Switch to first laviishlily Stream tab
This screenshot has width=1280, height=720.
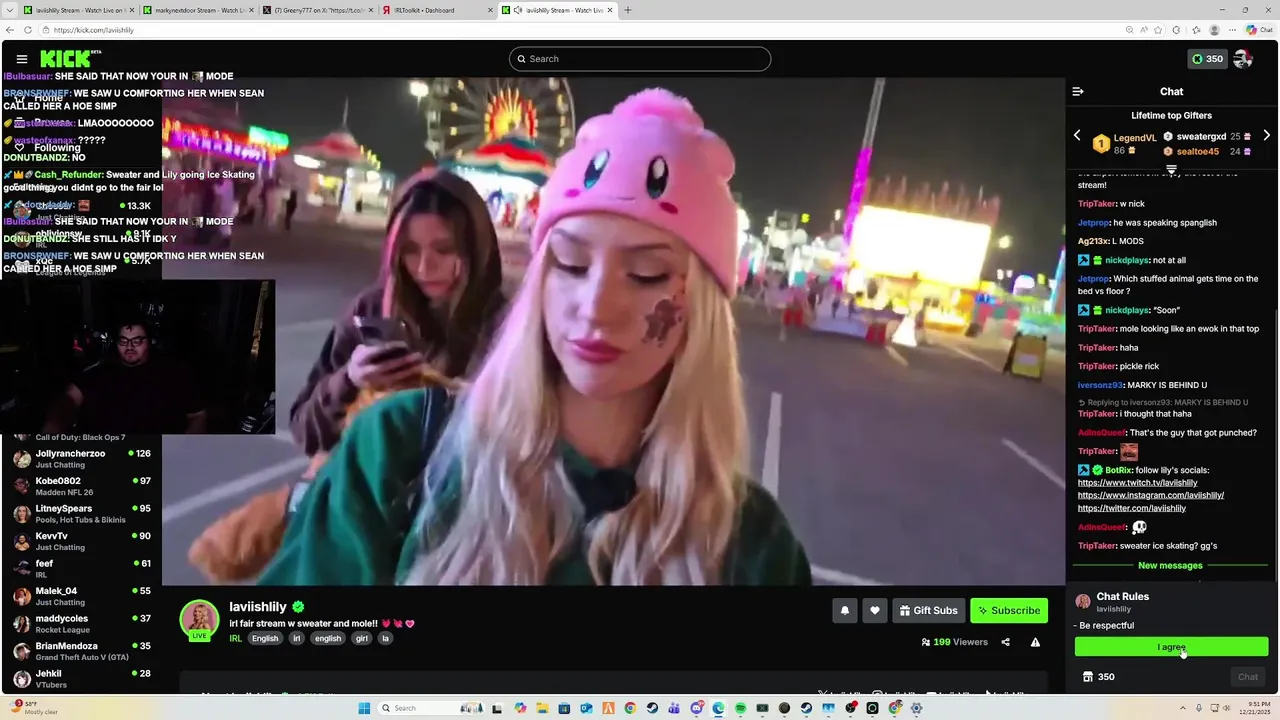(x=76, y=10)
